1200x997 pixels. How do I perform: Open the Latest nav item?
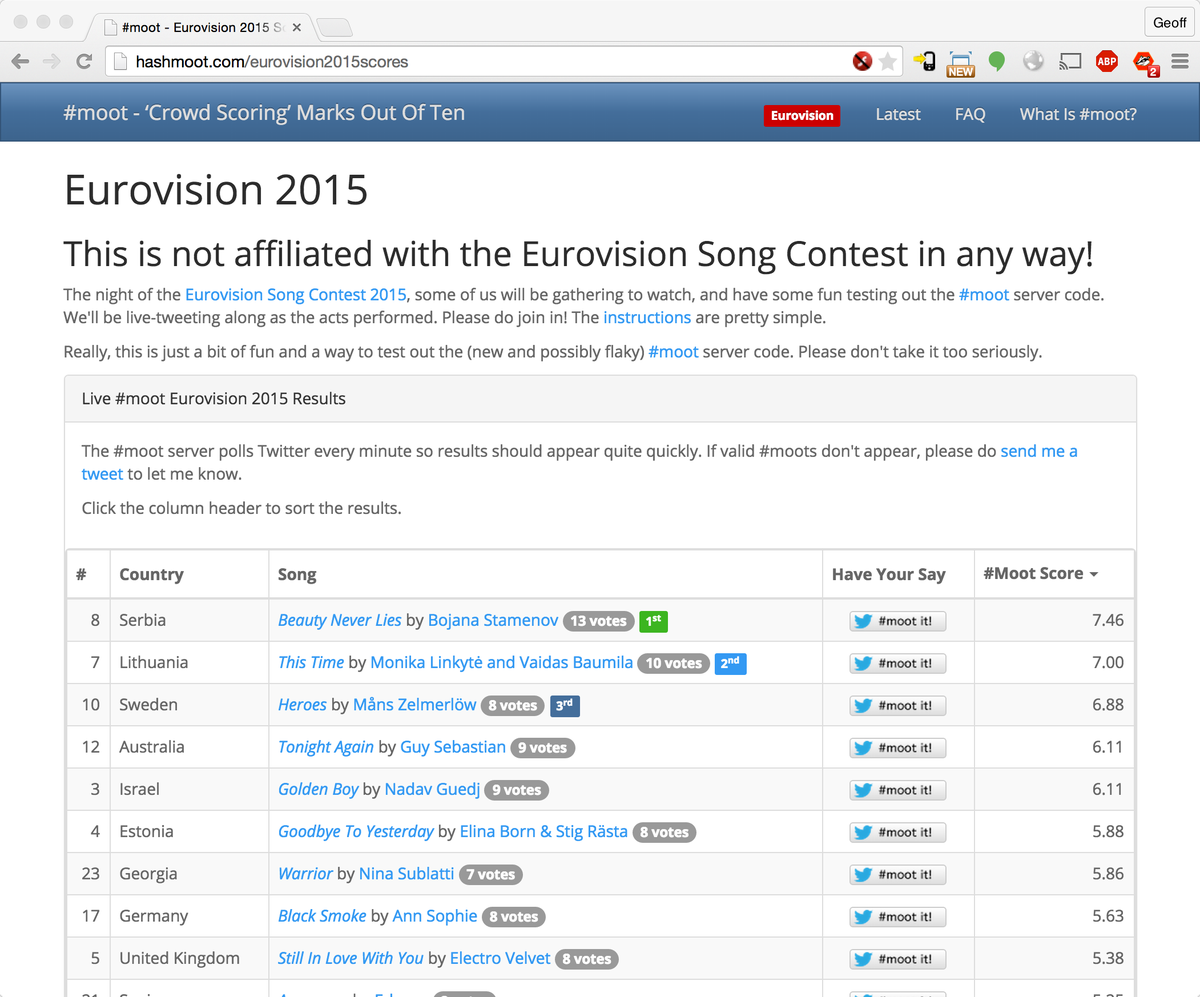(x=898, y=114)
